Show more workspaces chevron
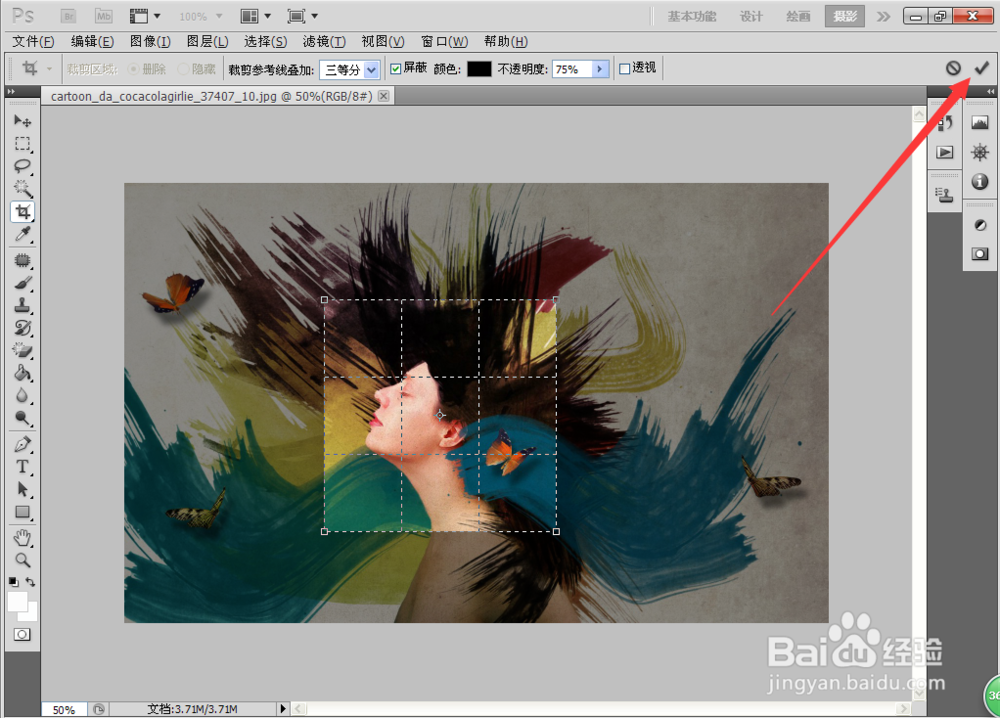Image resolution: width=1000 pixels, height=718 pixels. click(x=883, y=17)
